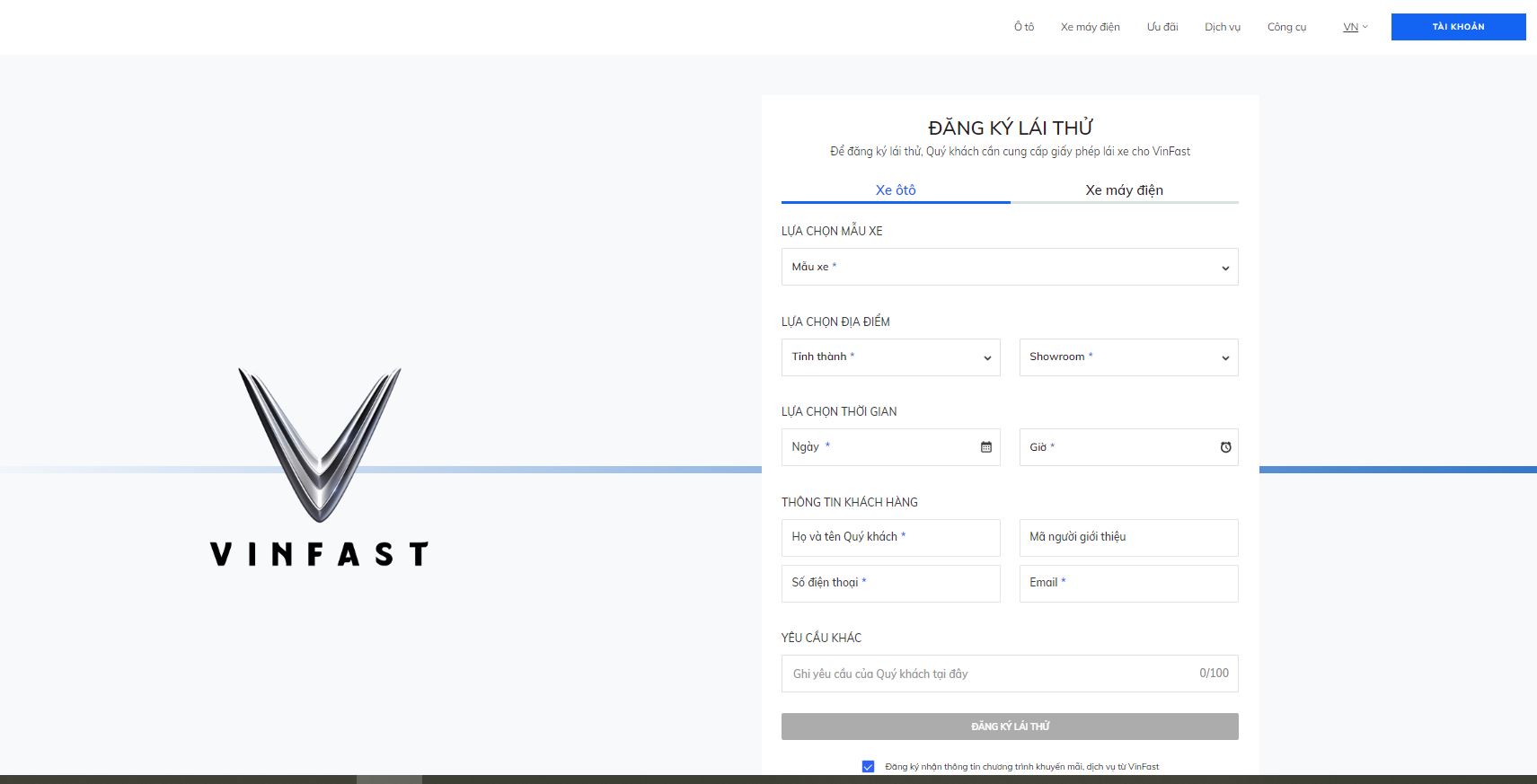
Task: Open the Ưu đãi menu
Action: click(x=1162, y=27)
